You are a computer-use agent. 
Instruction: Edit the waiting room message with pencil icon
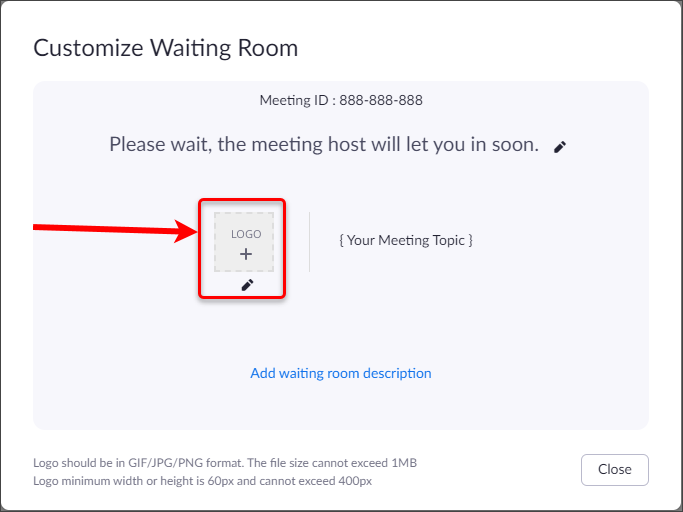click(560, 147)
